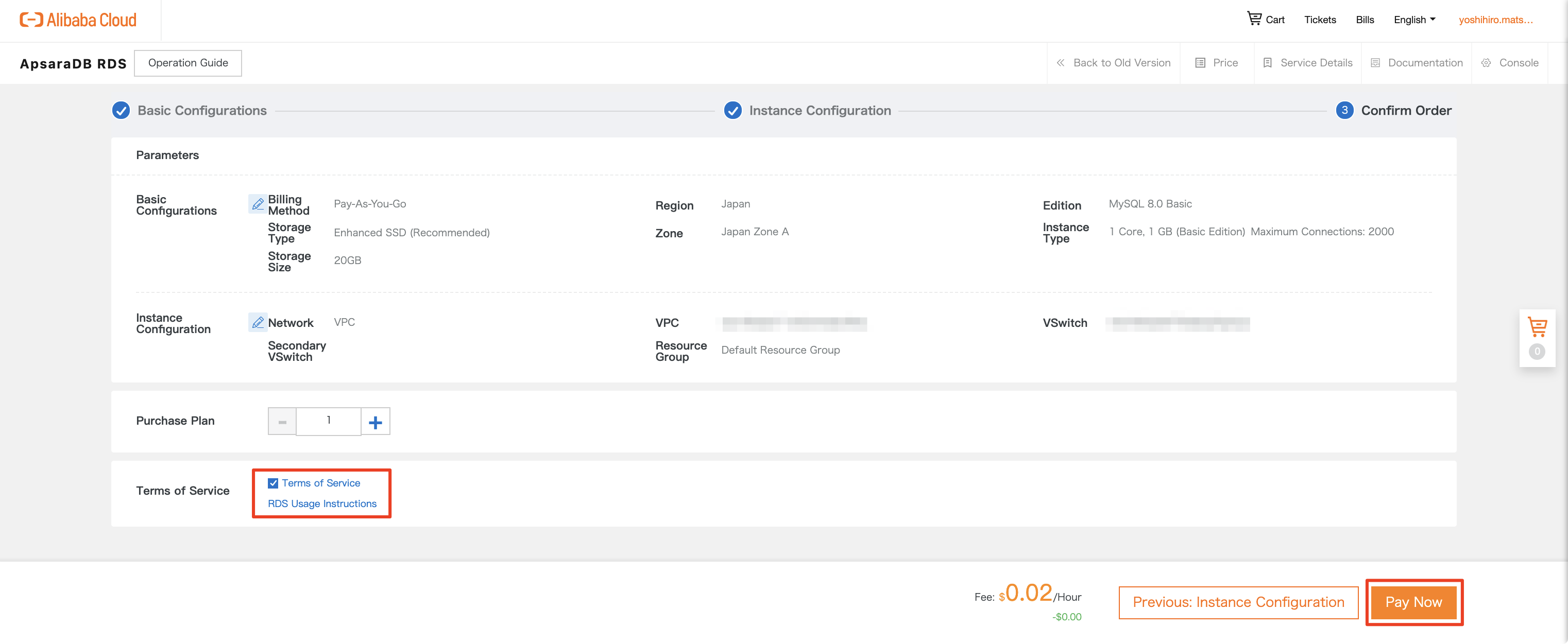This screenshot has width=1568, height=644.
Task: Open the Console link
Action: coord(1519,63)
